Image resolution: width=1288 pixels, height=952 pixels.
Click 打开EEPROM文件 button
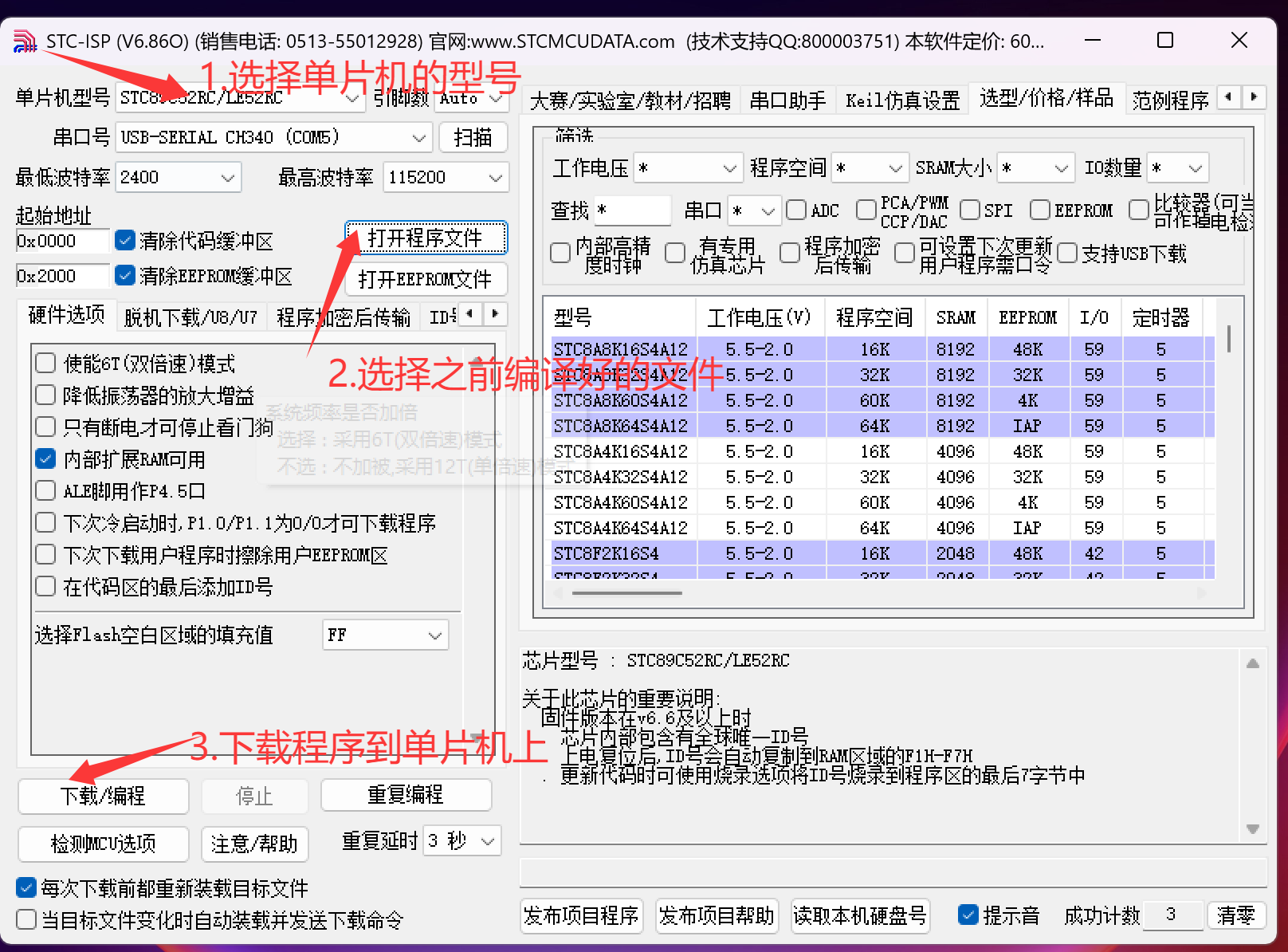coord(426,279)
